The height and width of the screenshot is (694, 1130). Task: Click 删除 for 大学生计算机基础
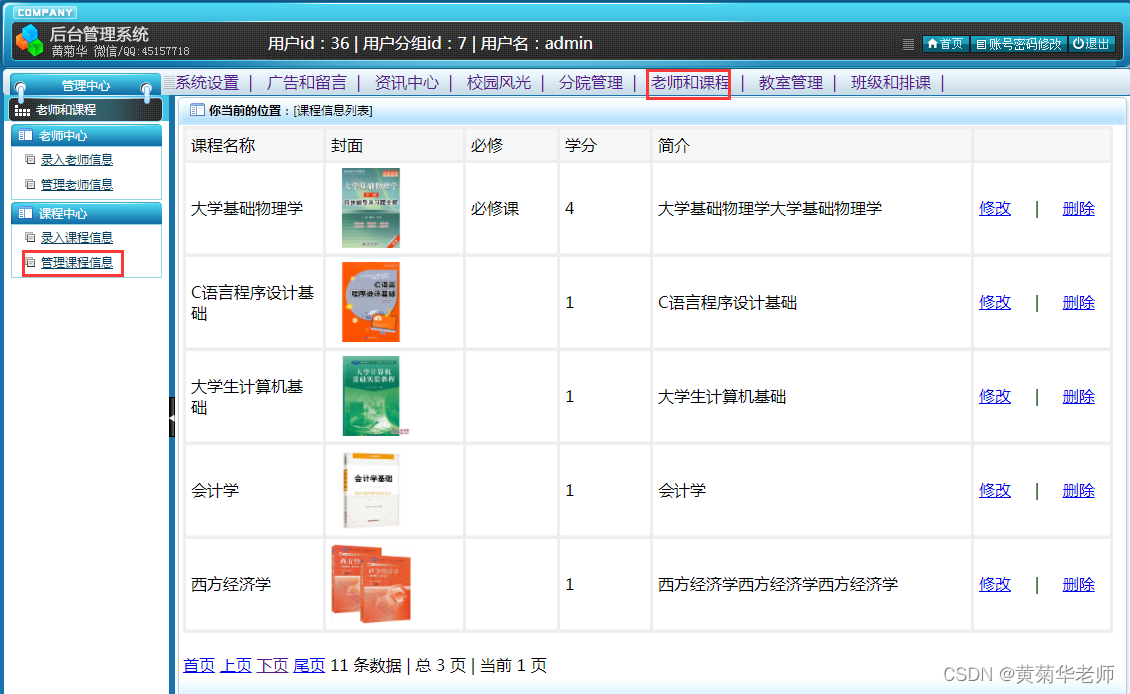click(1078, 396)
